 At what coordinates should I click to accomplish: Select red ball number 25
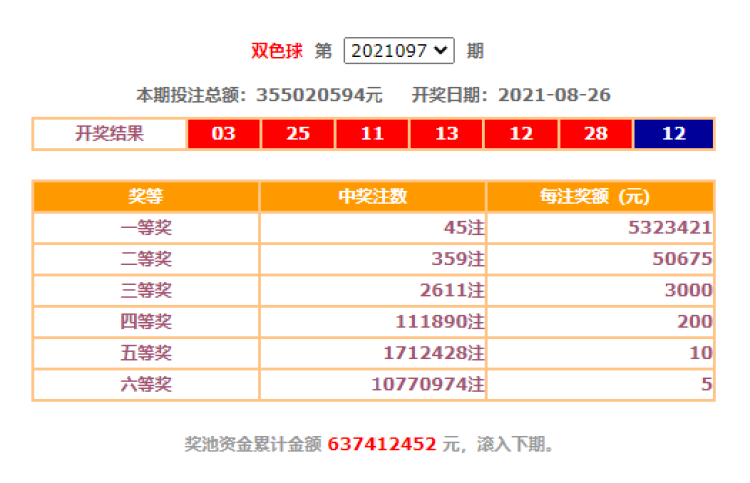point(298,133)
